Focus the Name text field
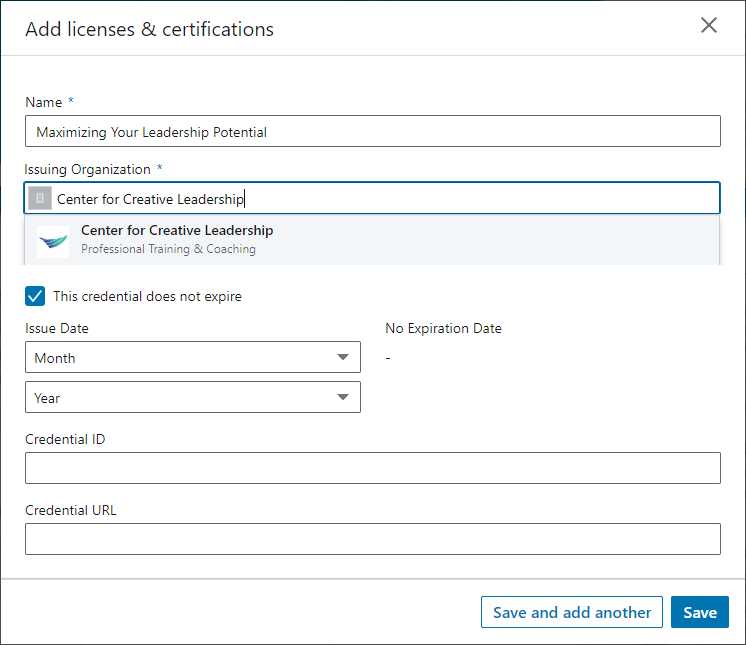The width and height of the screenshot is (746, 645). coord(372,132)
